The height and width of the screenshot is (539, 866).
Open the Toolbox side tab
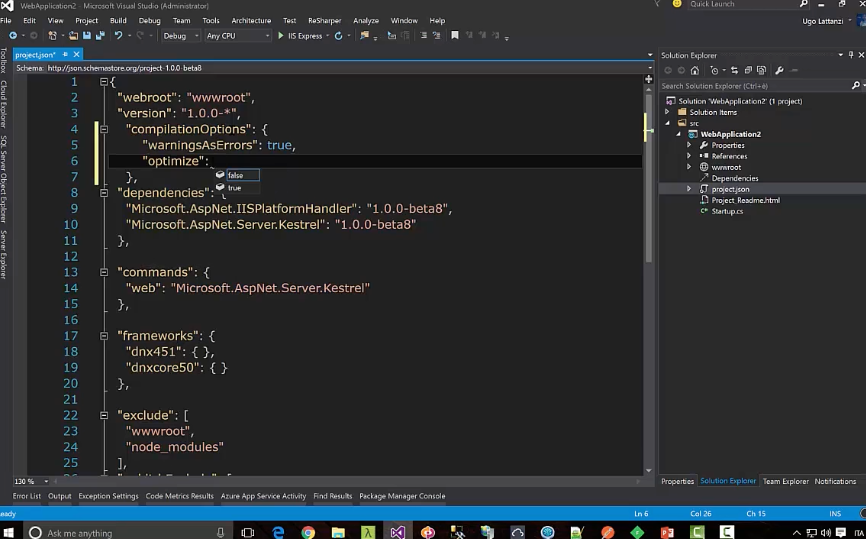coord(4,60)
